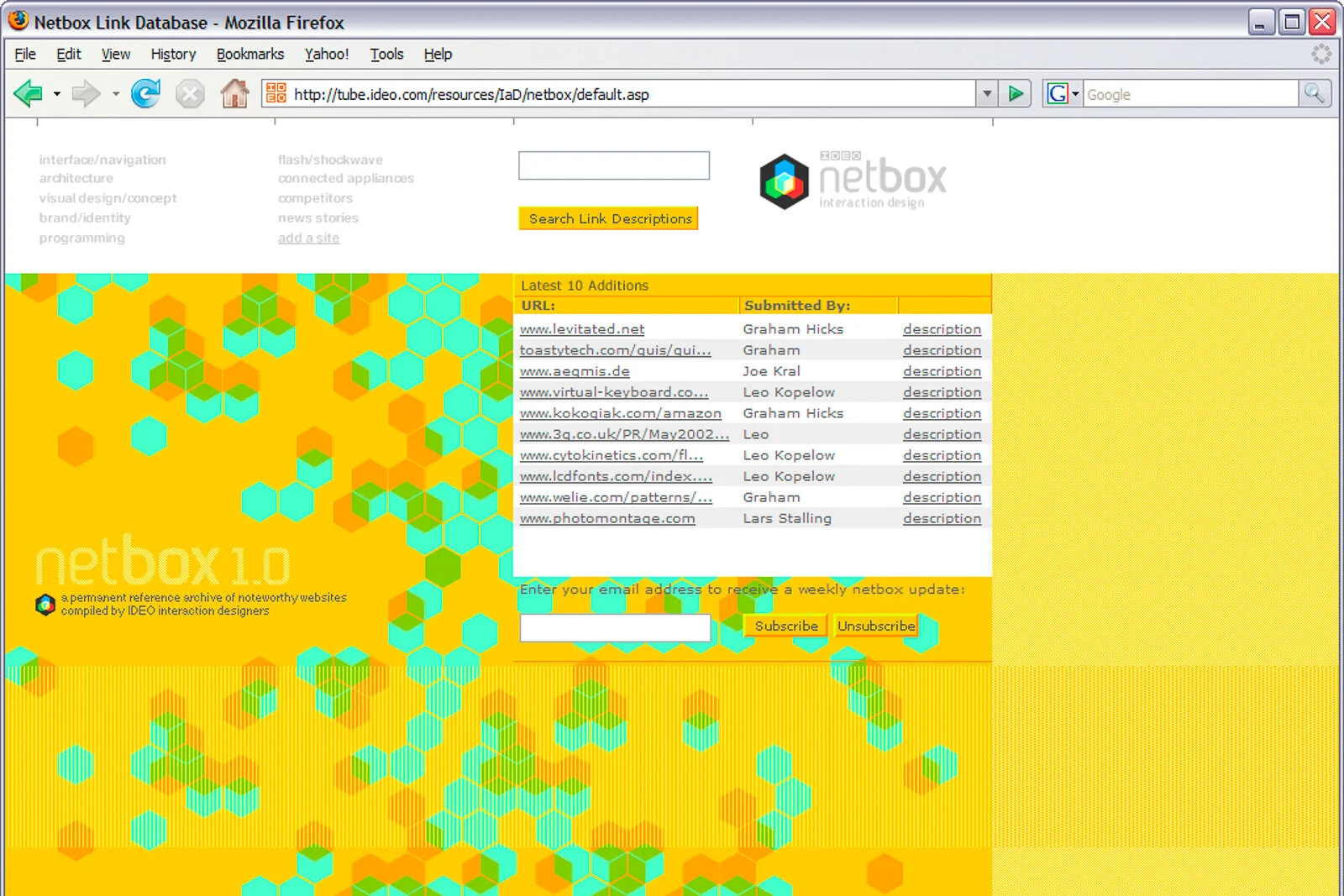The image size is (1344, 896).
Task: Open the www.cytokinetics.com link
Action: pos(612,455)
